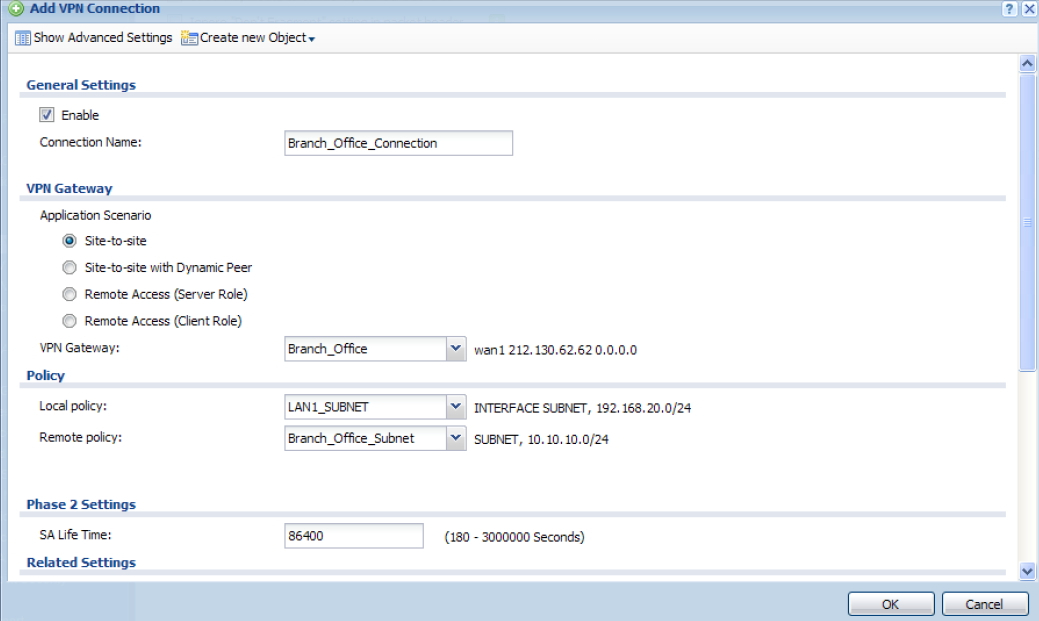The image size is (1039, 621).
Task: Click the Create new Object icon
Action: point(189,38)
